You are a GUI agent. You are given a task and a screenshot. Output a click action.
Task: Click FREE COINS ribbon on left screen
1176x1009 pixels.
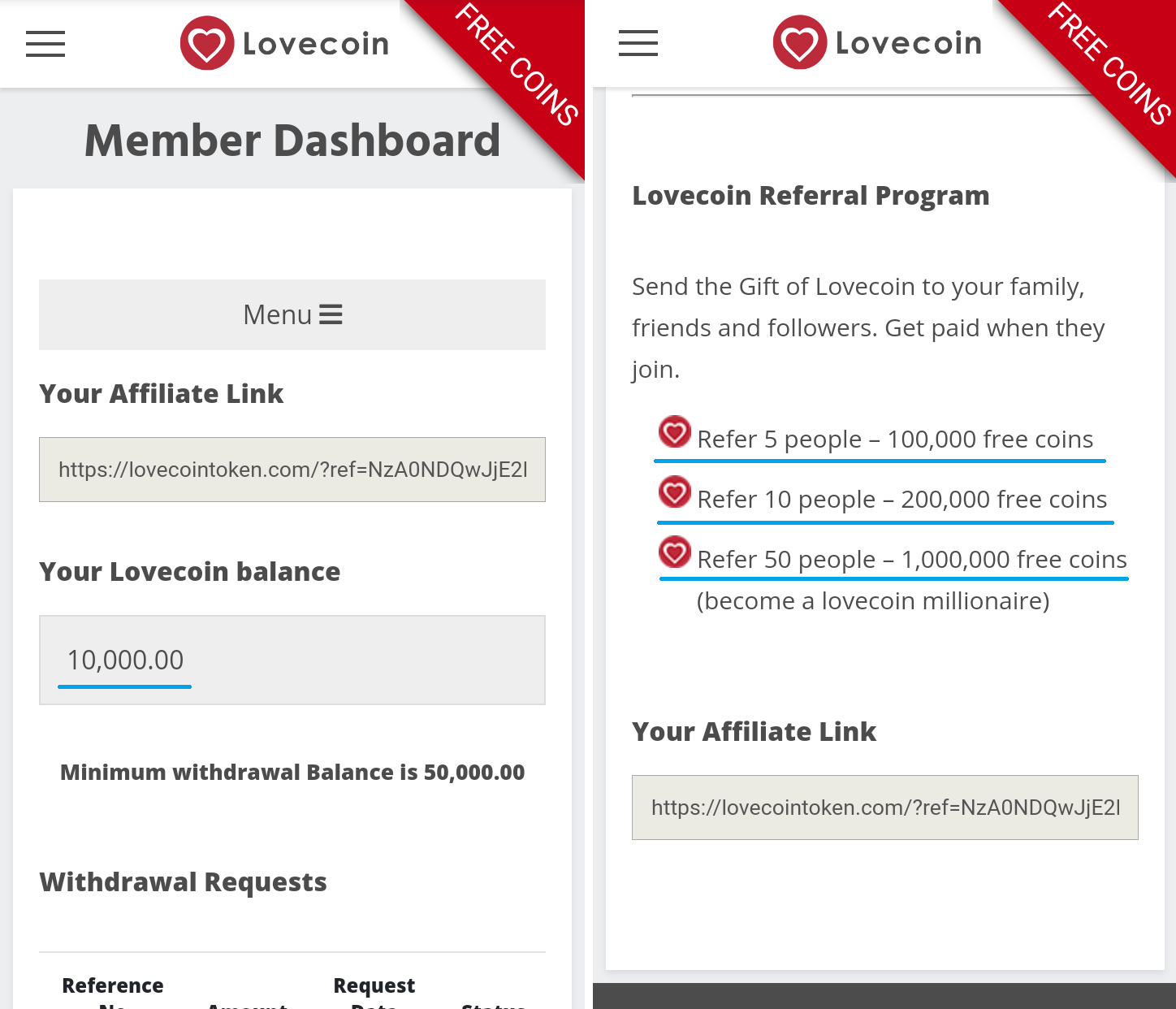[x=516, y=65]
